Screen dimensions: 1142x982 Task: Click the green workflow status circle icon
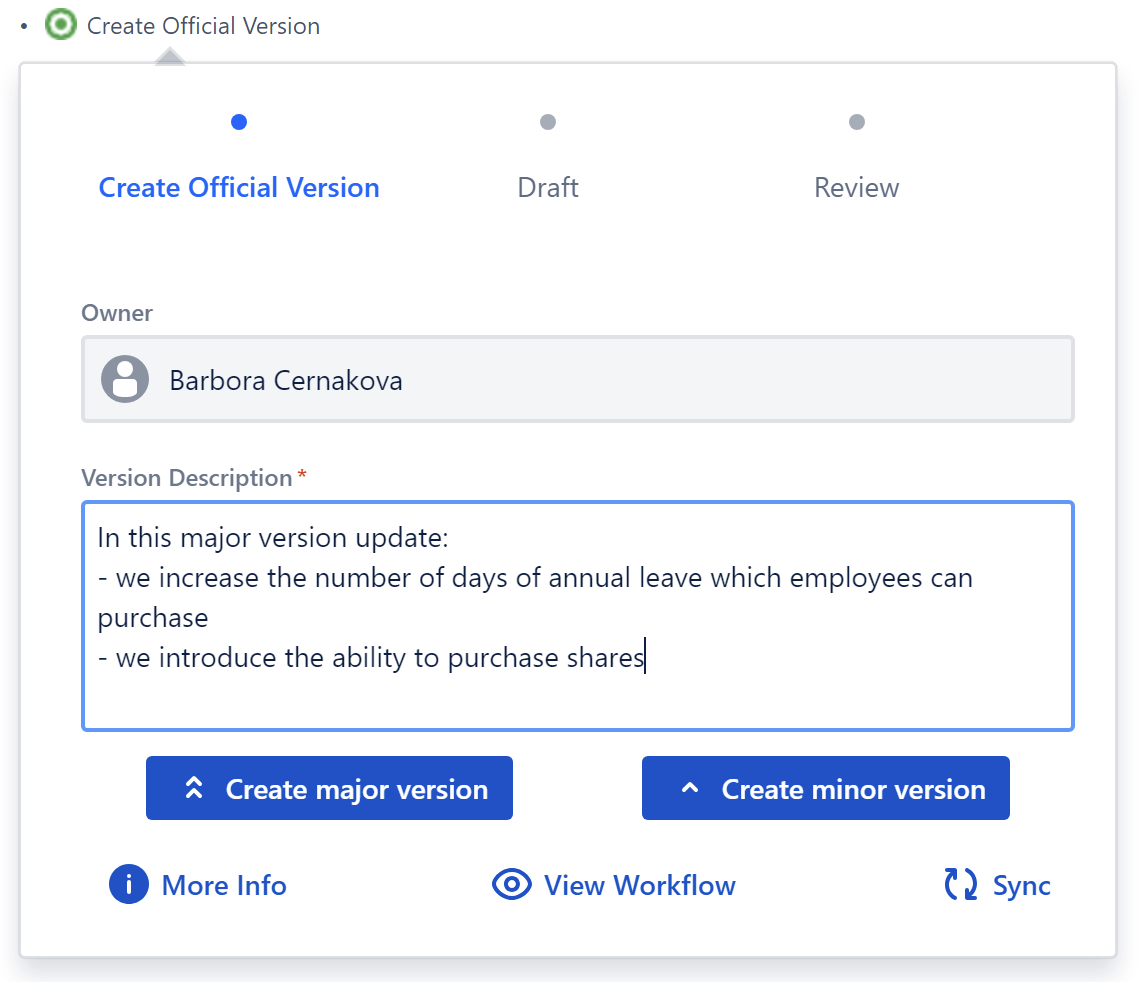pyautogui.click(x=61, y=25)
